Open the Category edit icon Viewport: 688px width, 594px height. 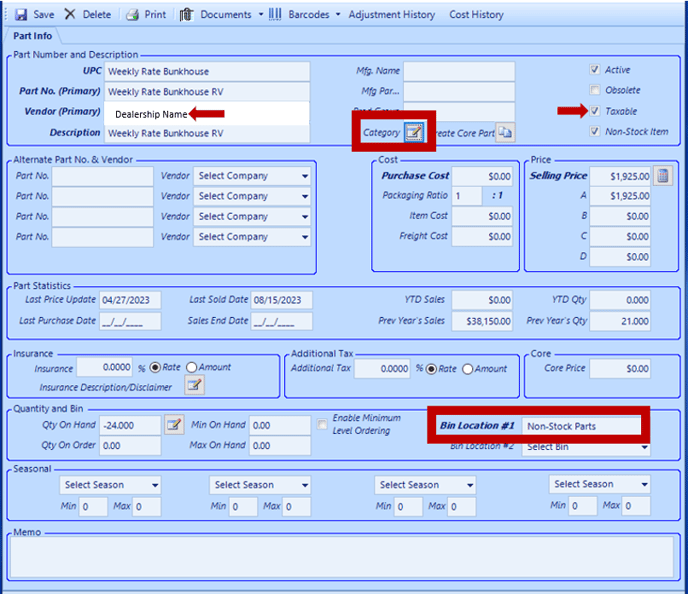[413, 132]
